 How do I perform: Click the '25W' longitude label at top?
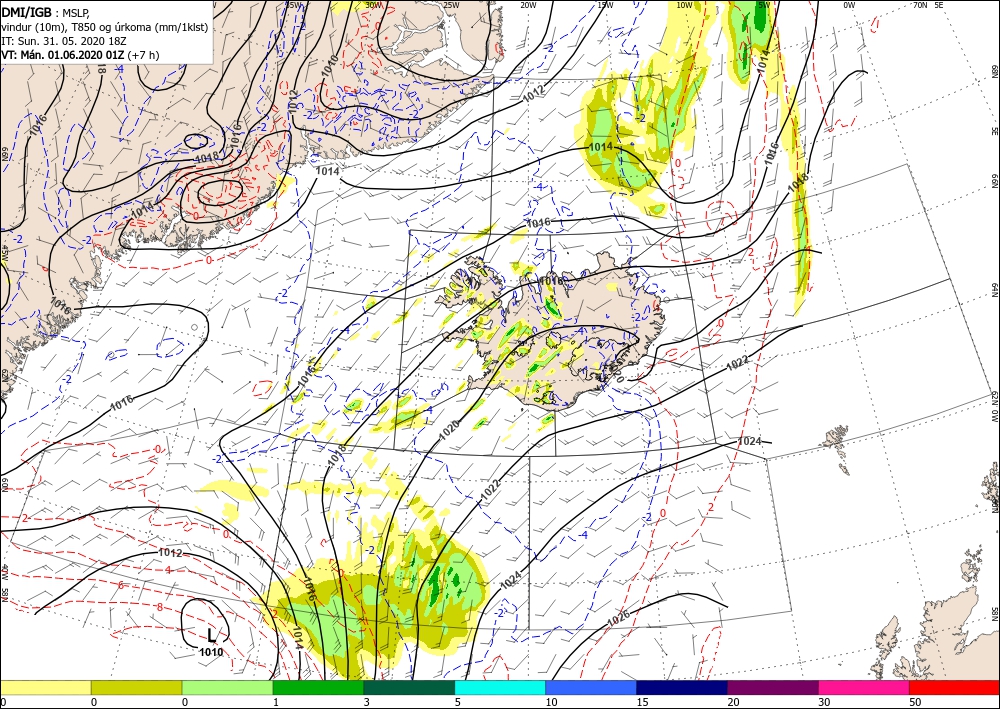(451, 5)
